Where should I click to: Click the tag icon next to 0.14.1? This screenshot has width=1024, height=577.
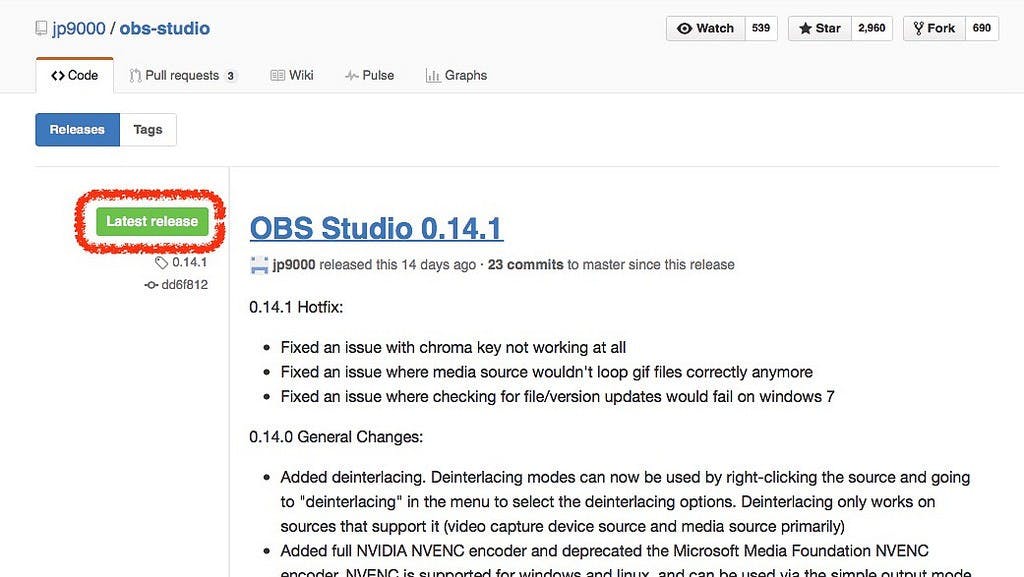point(161,263)
